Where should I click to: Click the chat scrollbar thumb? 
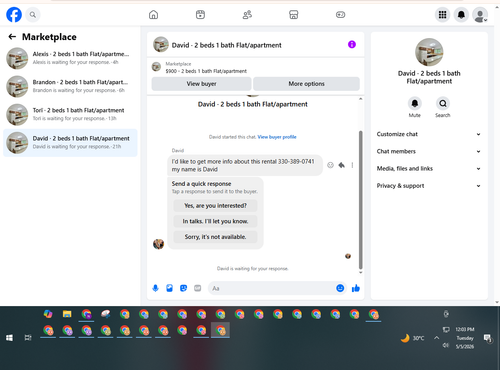[360, 200]
